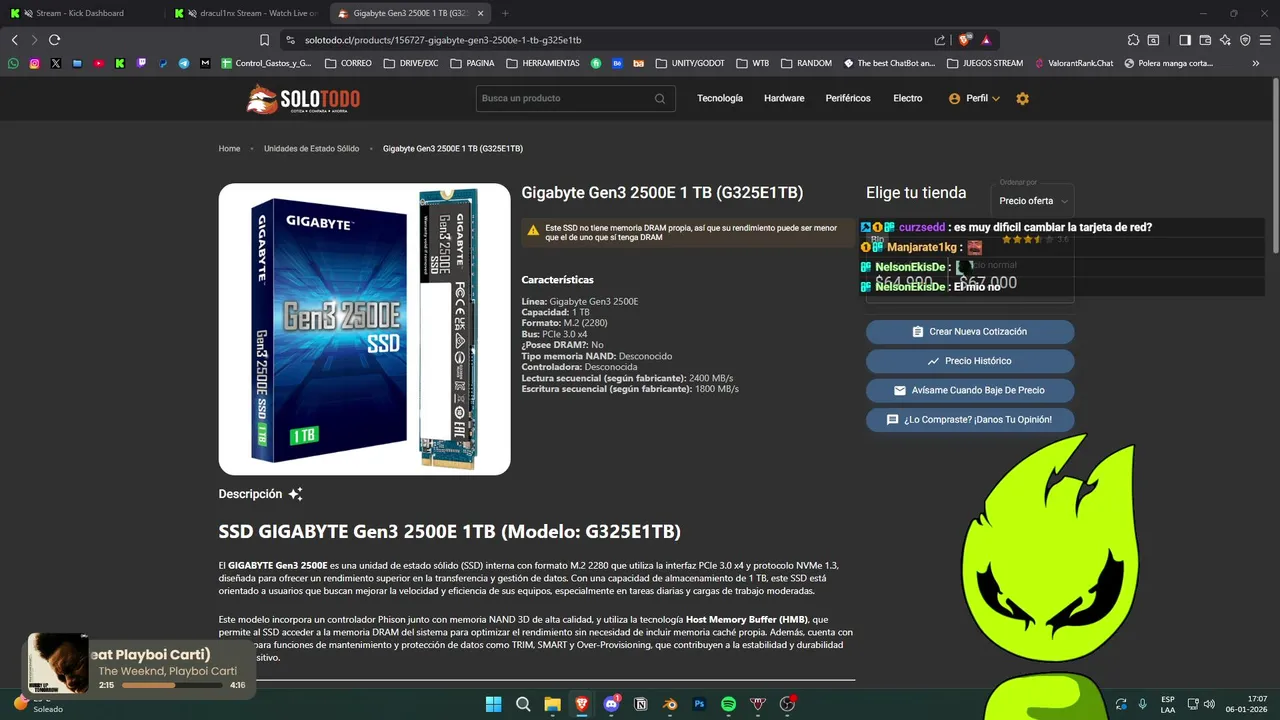Open the HERRAMIENTAS bookmarks folder
Image resolution: width=1280 pixels, height=720 pixels.
(543, 63)
